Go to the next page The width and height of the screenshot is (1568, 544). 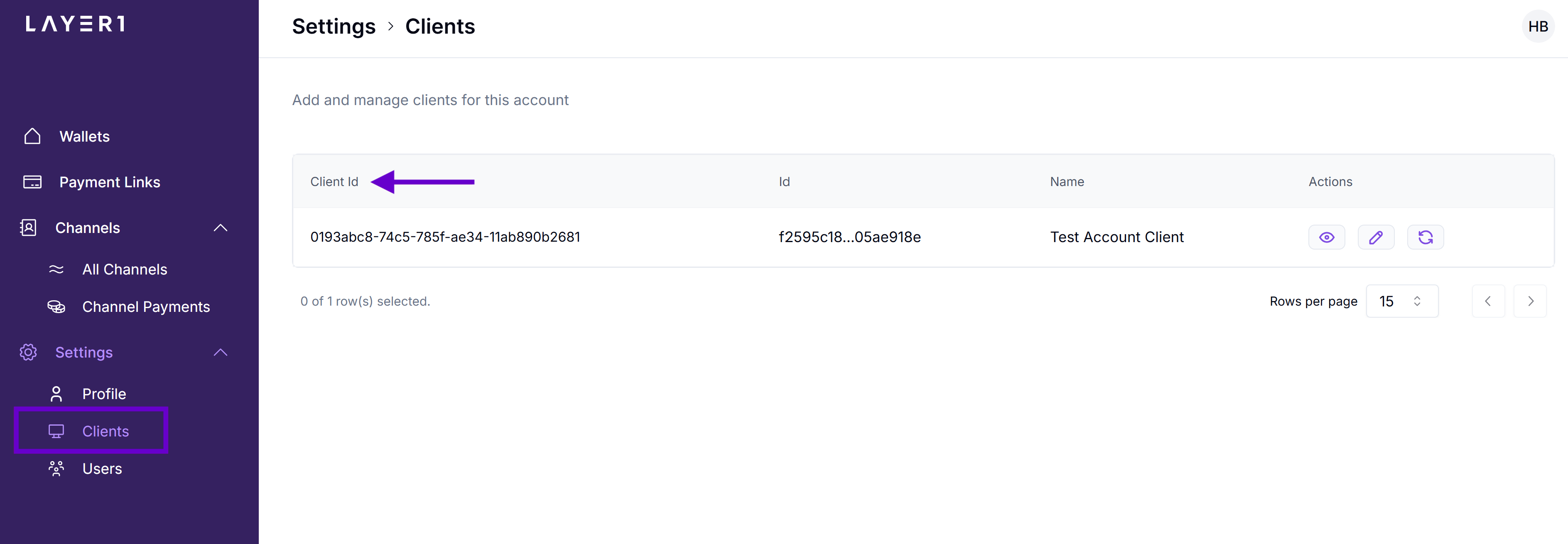[1530, 301]
